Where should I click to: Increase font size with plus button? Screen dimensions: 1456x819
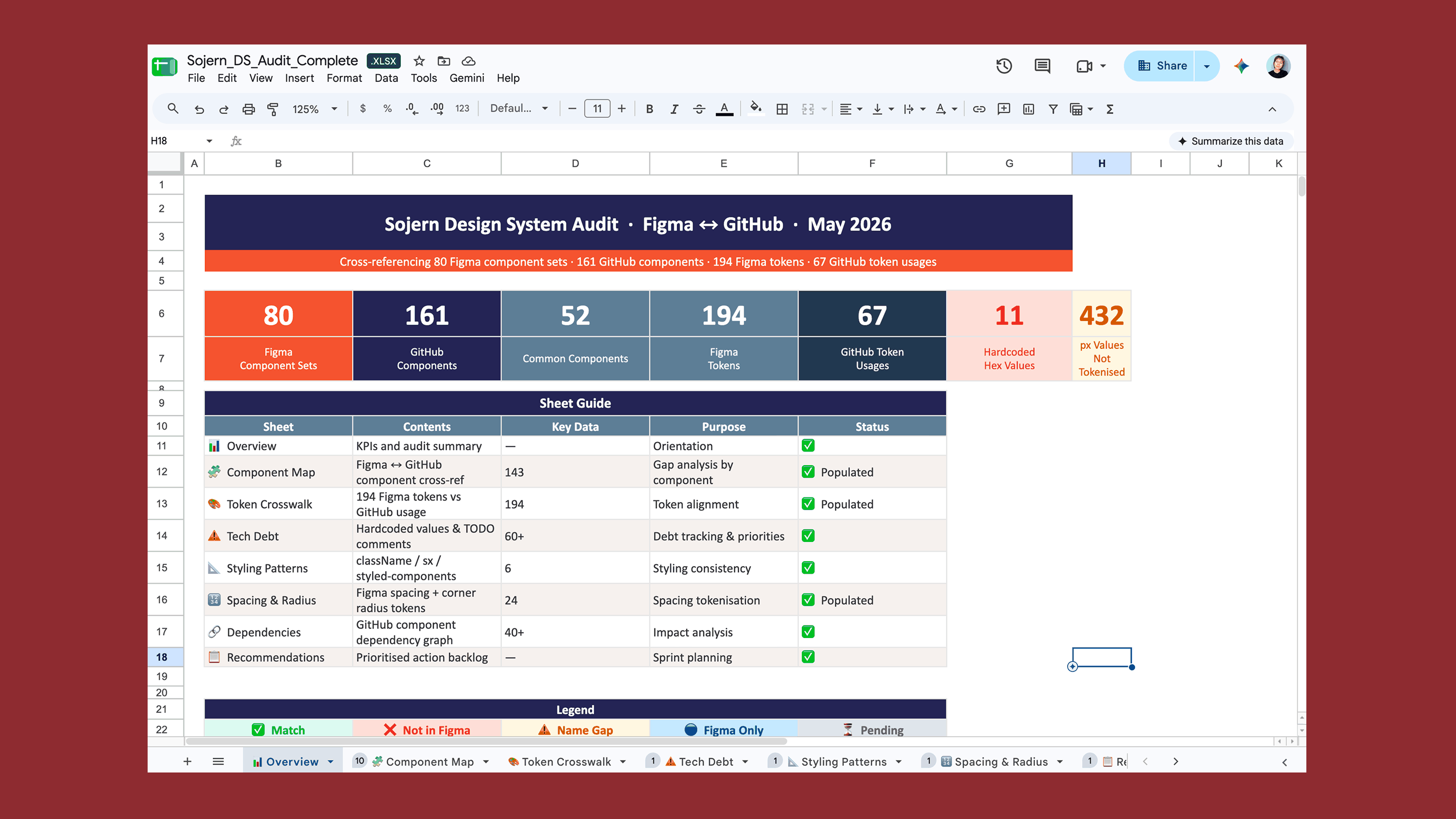(x=622, y=109)
